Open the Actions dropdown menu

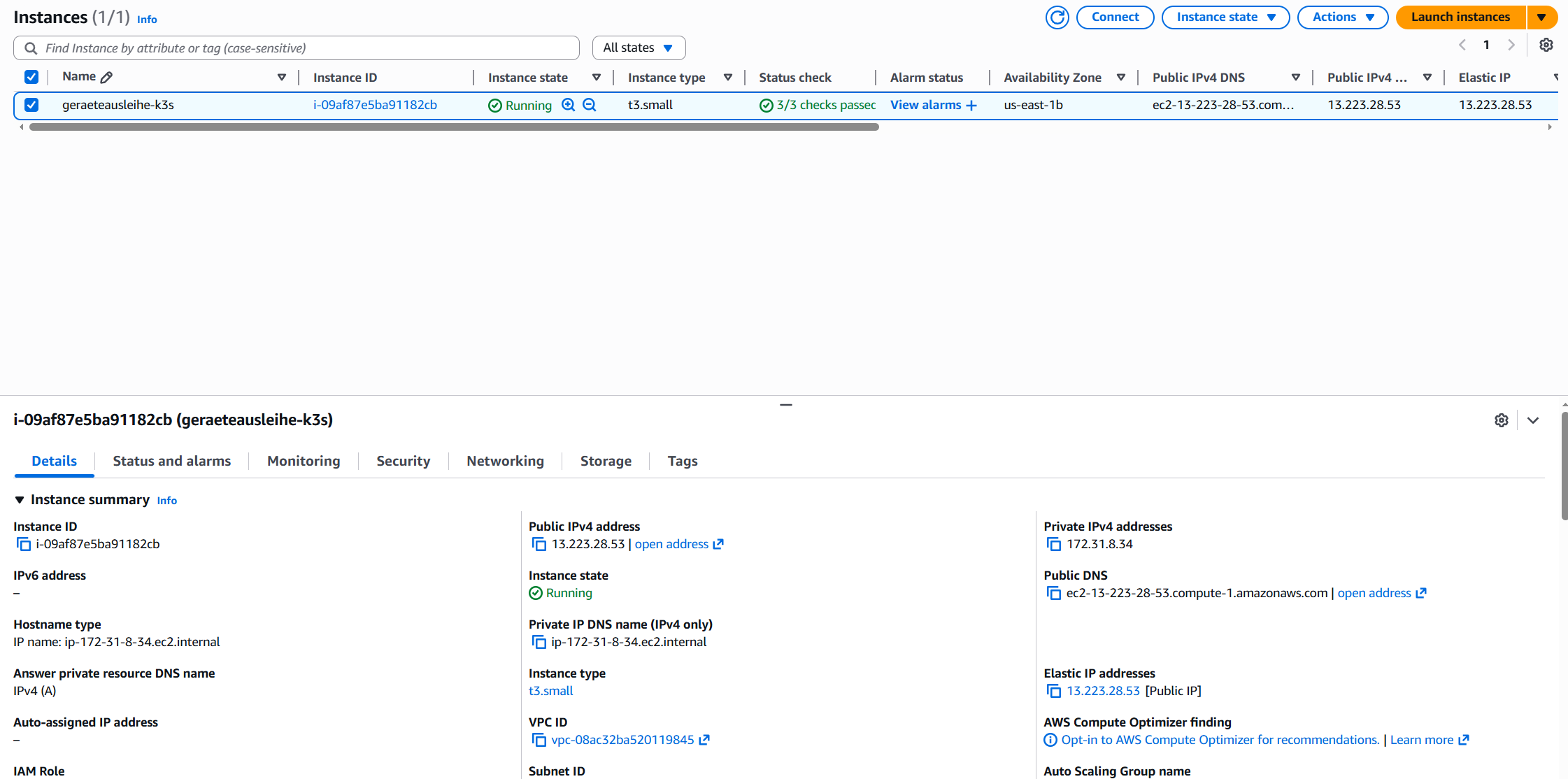point(1343,17)
